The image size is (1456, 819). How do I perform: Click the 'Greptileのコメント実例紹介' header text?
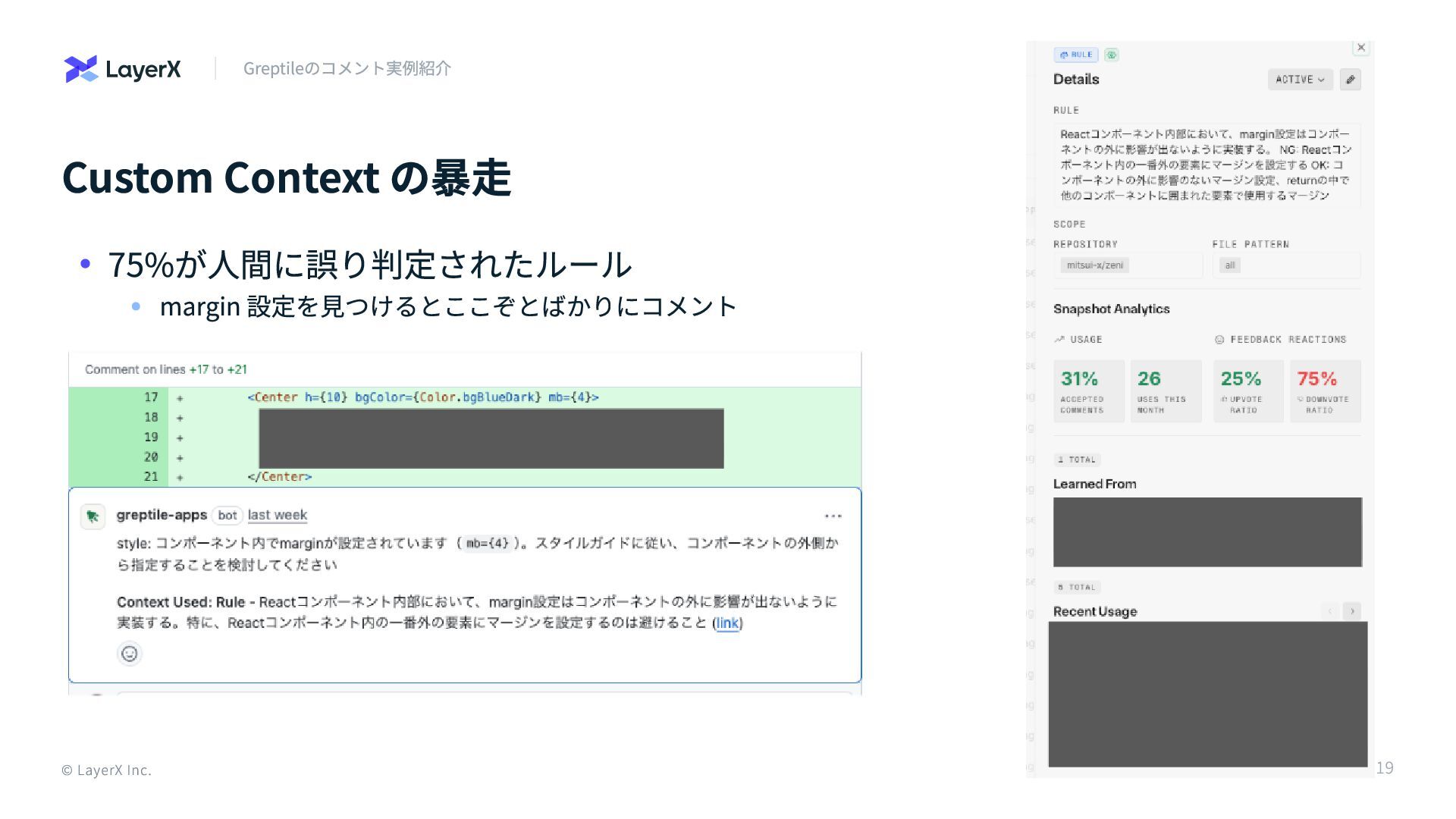pyautogui.click(x=347, y=68)
